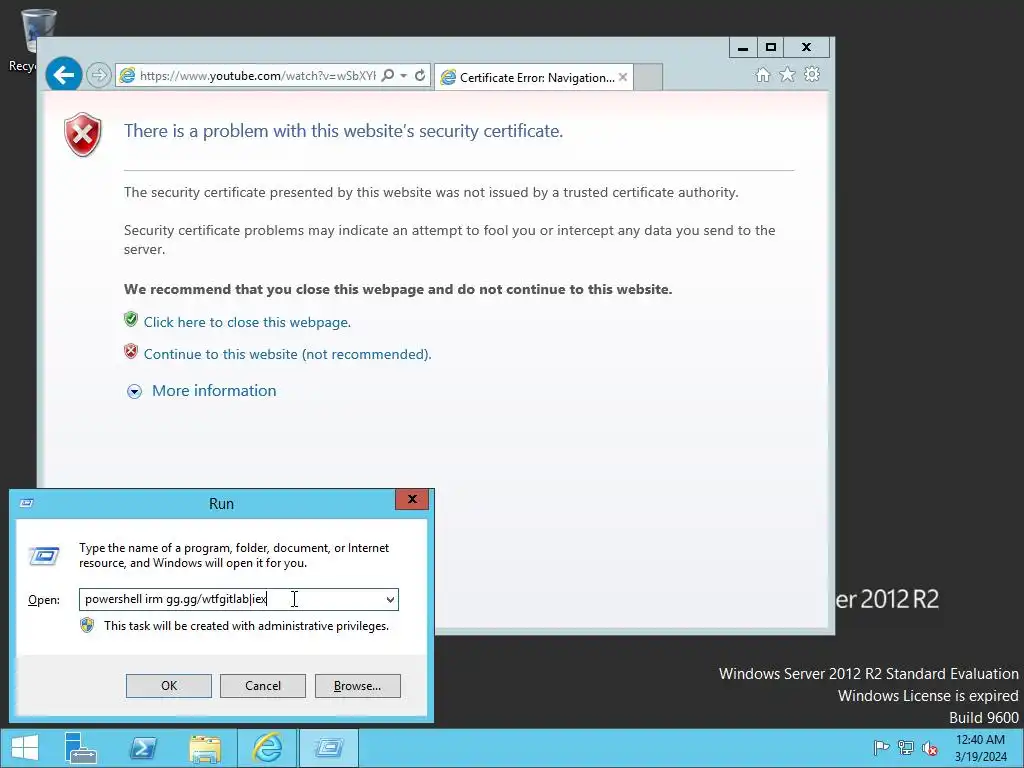The image size is (1024, 768).
Task: Click the "Click here to close this webpage" link
Action: pos(248,322)
